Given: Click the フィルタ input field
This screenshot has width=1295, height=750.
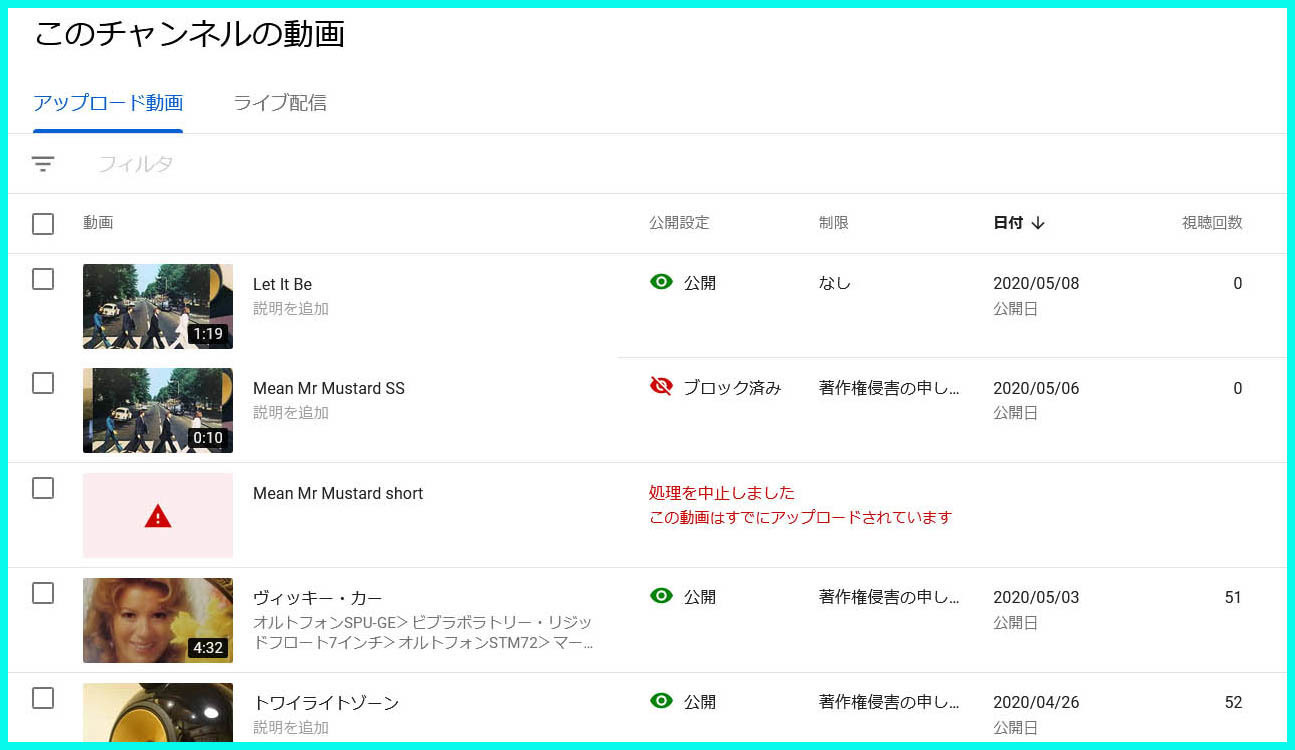Looking at the screenshot, I should coord(136,164).
